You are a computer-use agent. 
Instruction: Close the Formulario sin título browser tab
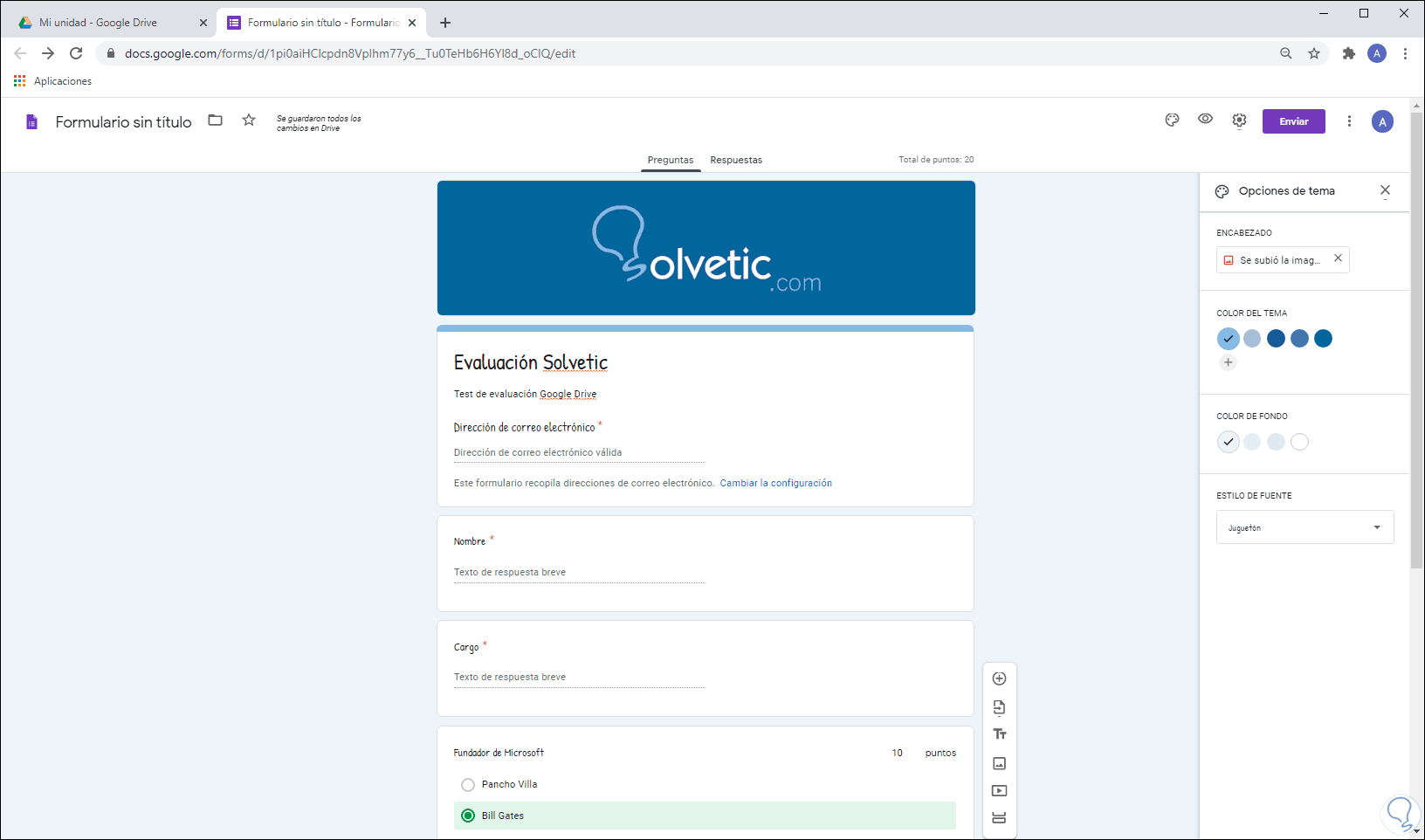point(412,23)
